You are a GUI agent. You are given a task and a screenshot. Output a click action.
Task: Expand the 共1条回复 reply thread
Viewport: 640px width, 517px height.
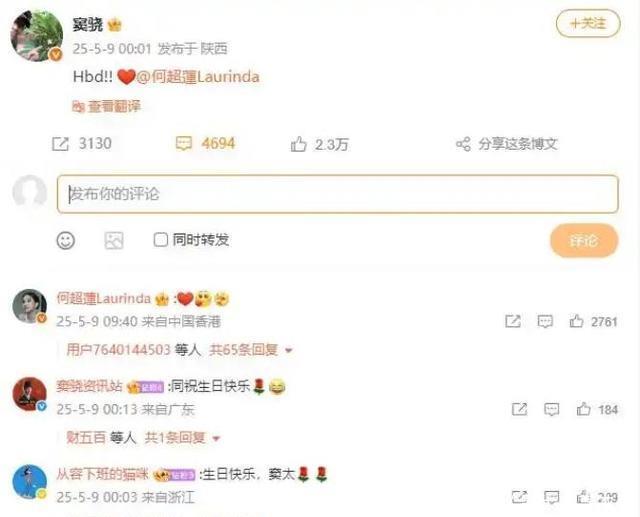[182, 438]
